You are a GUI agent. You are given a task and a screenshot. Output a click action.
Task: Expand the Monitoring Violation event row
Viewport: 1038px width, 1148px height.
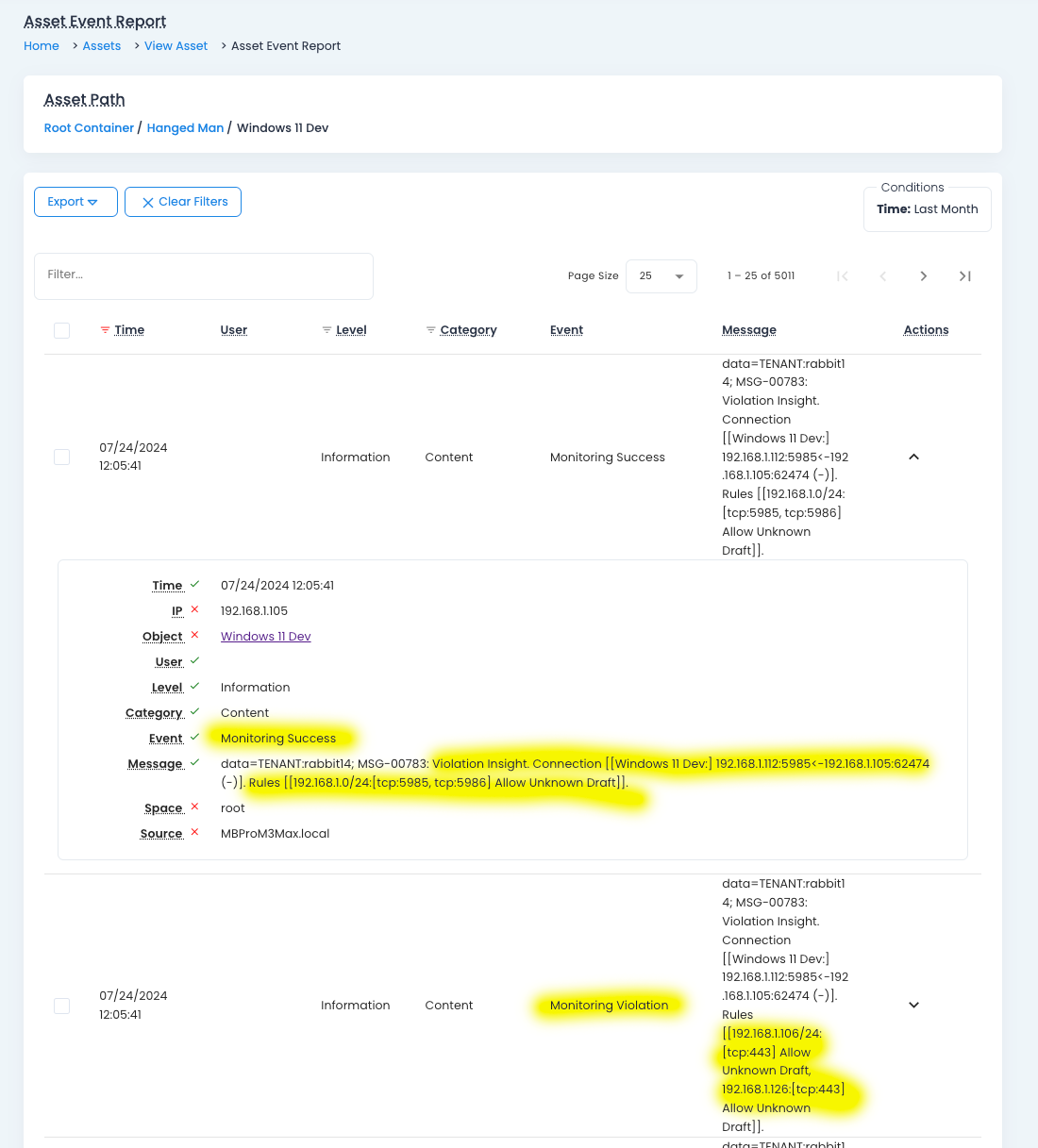click(913, 1006)
